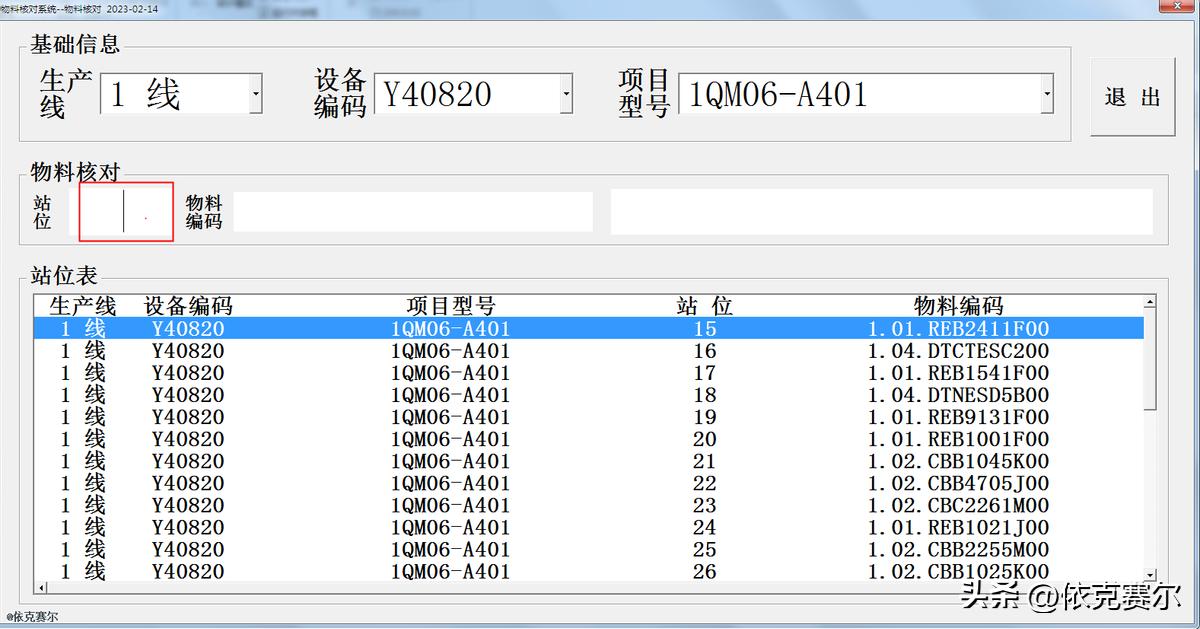Click the 物料编码 material code input field
Image resolution: width=1200 pixels, height=629 pixels.
414,210
